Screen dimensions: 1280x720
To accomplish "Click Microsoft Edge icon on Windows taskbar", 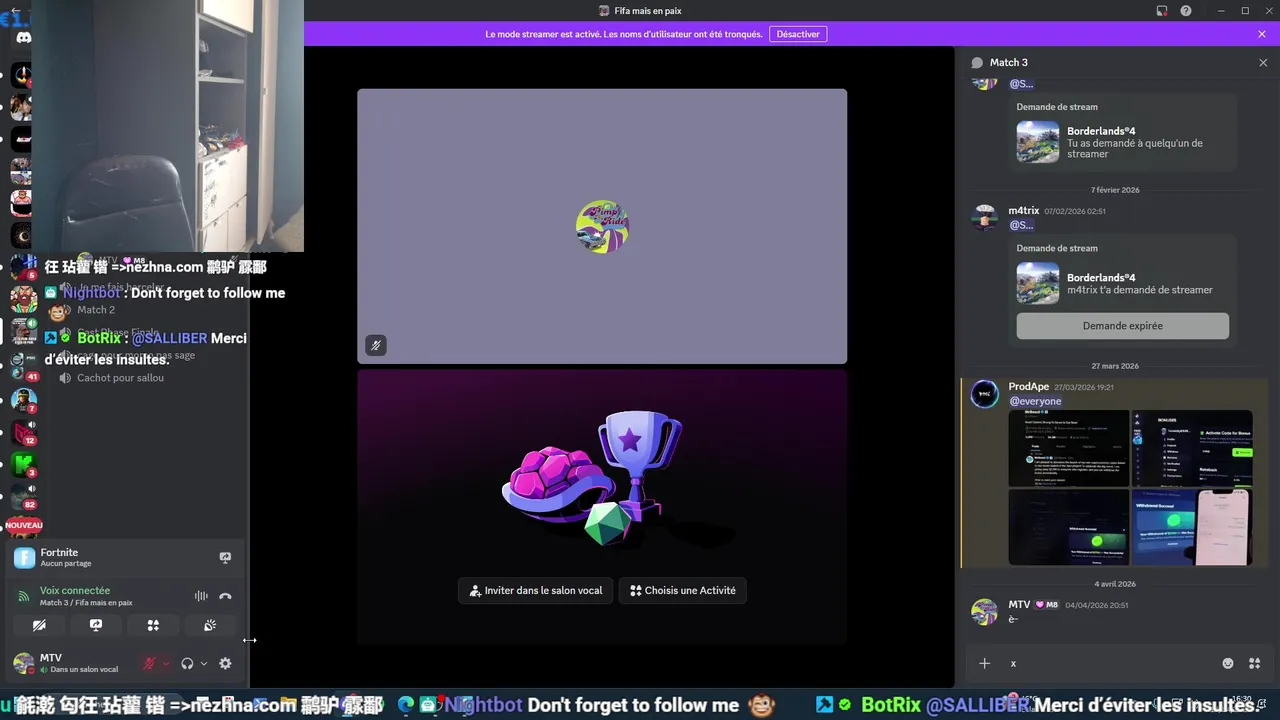I will tap(405, 705).
